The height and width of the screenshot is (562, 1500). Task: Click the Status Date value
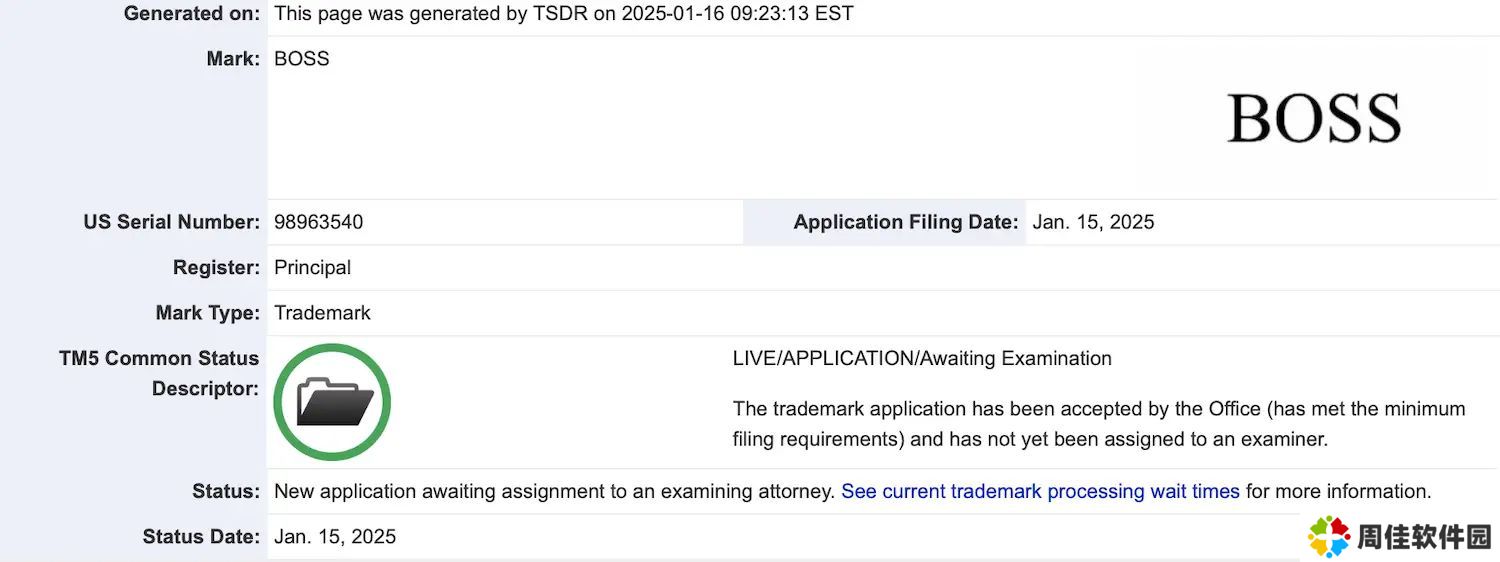335,537
